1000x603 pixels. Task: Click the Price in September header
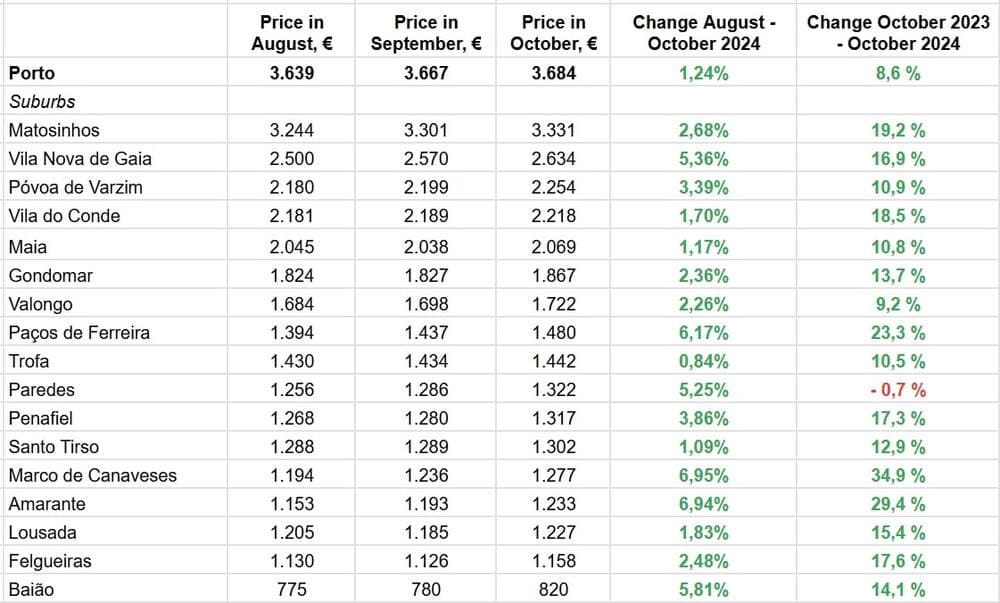427,33
